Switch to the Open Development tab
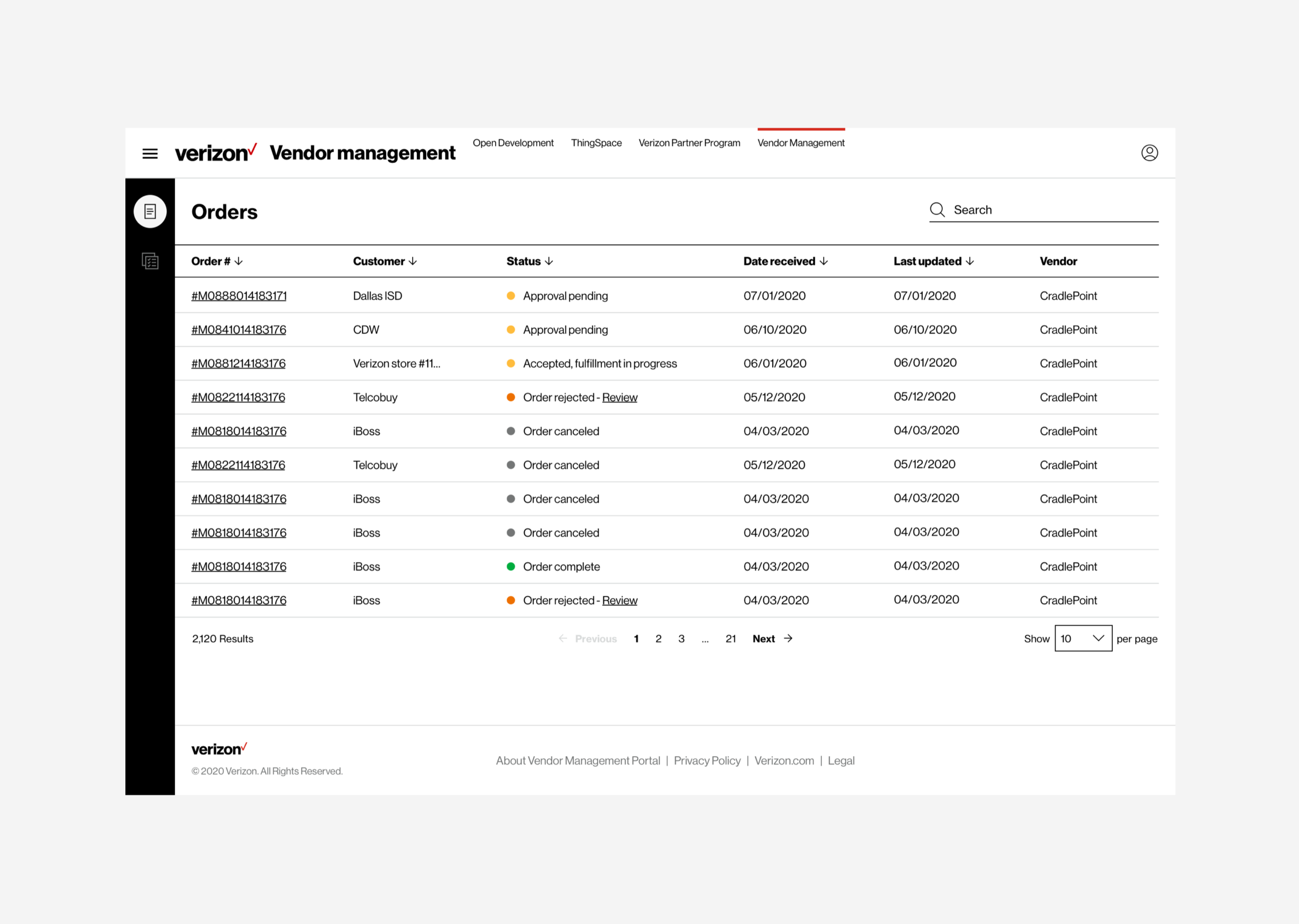 [513, 143]
